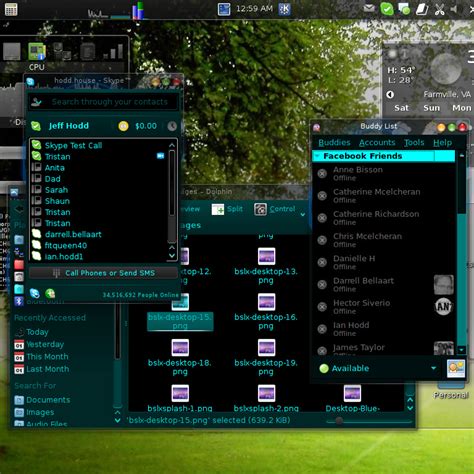Select file bslx-desktop-16.png
This screenshot has width=474, height=474.
coord(266,311)
